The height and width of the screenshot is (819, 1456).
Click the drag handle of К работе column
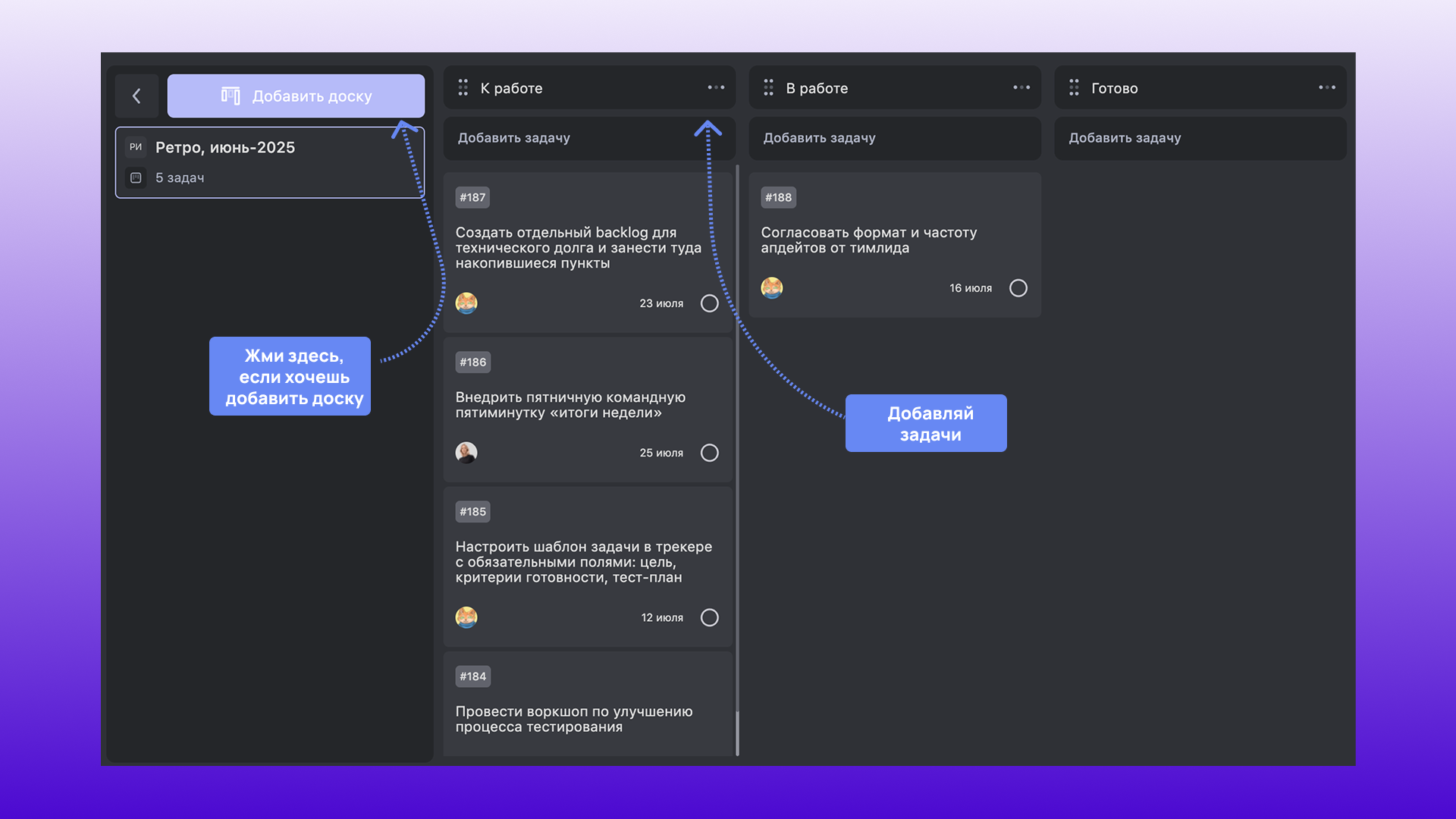[463, 88]
